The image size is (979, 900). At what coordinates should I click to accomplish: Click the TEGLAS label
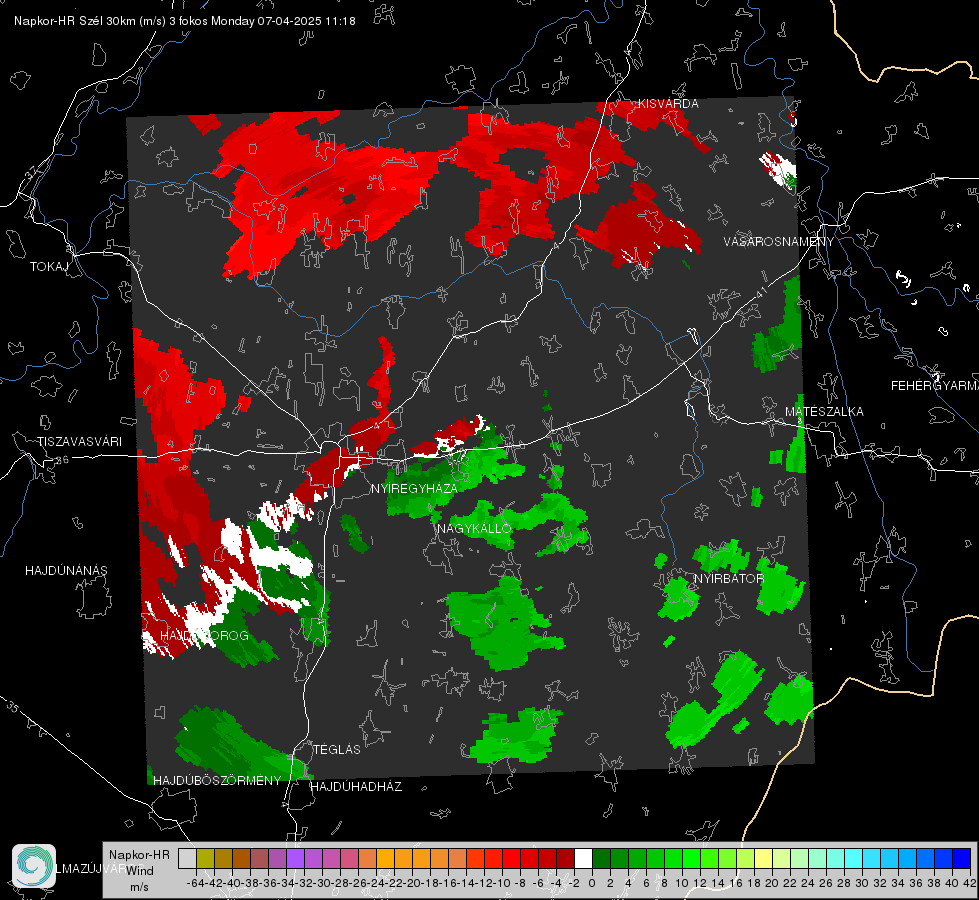[337, 749]
